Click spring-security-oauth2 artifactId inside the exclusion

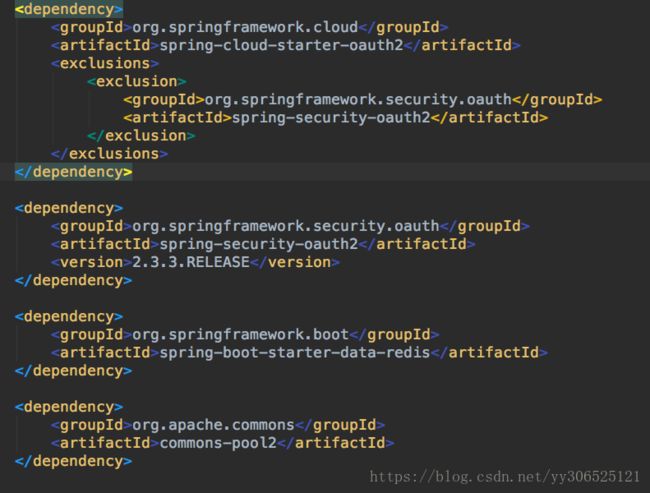pyautogui.click(x=331, y=118)
